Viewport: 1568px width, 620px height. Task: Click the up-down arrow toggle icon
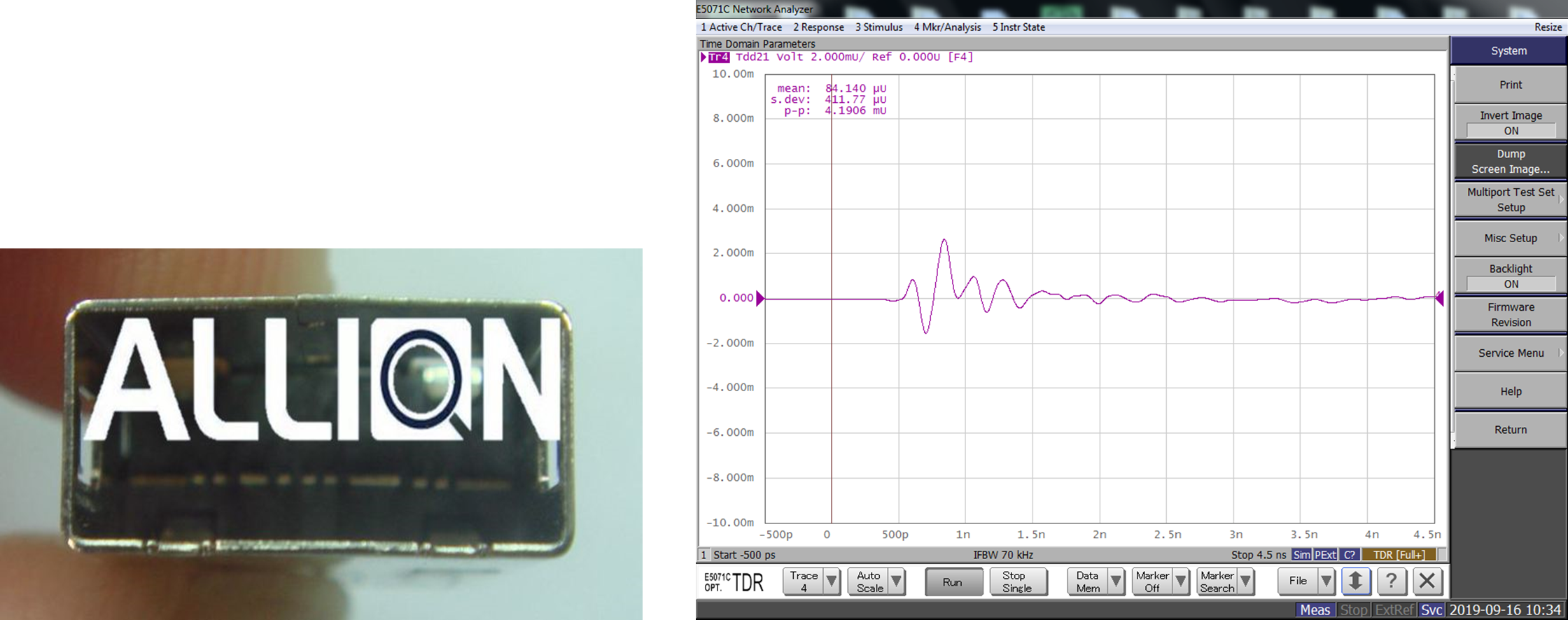1355,581
